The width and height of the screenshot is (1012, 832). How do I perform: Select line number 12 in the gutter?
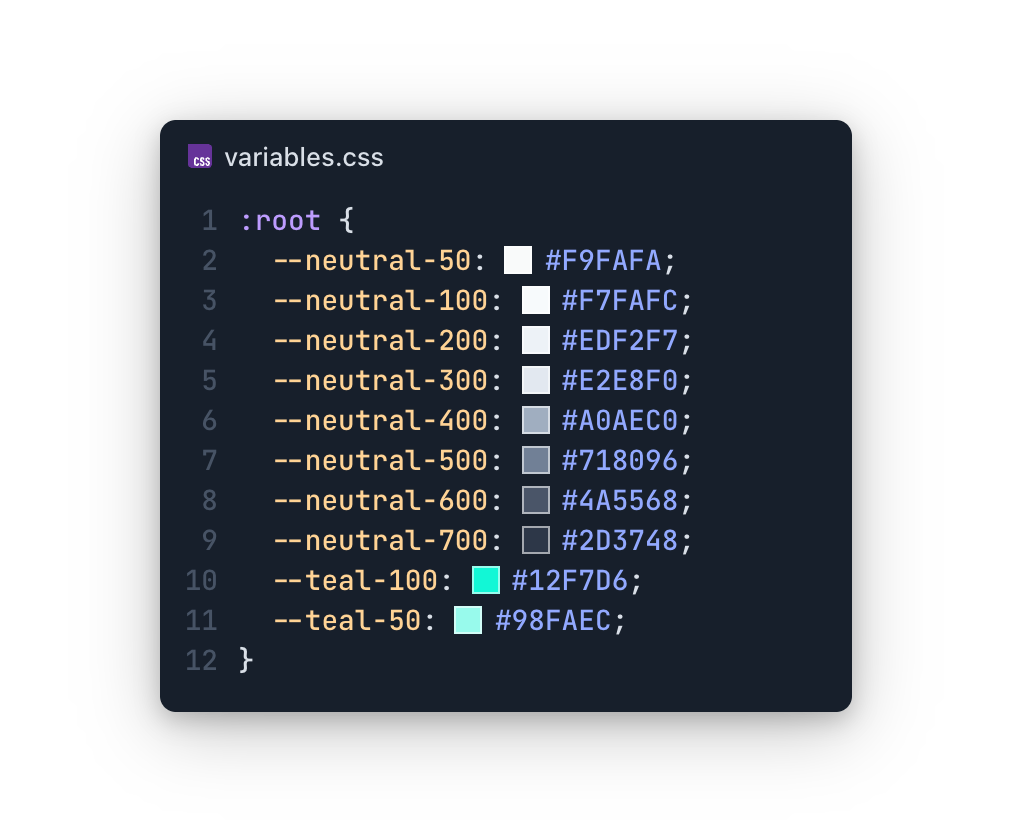tap(201, 660)
